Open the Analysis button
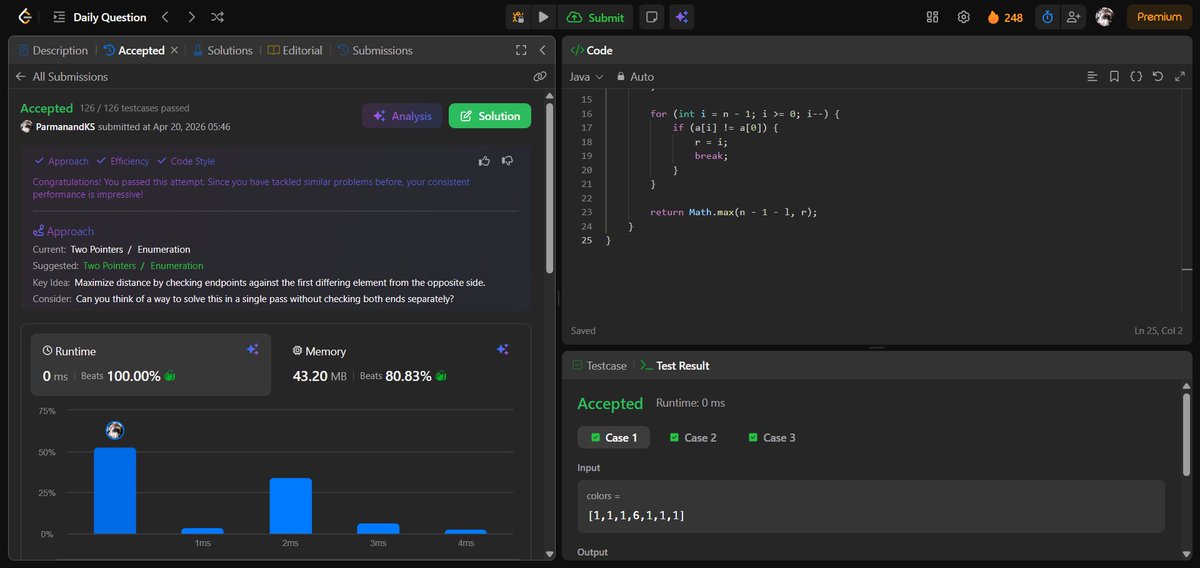Viewport: 1200px width, 568px height. [x=402, y=116]
